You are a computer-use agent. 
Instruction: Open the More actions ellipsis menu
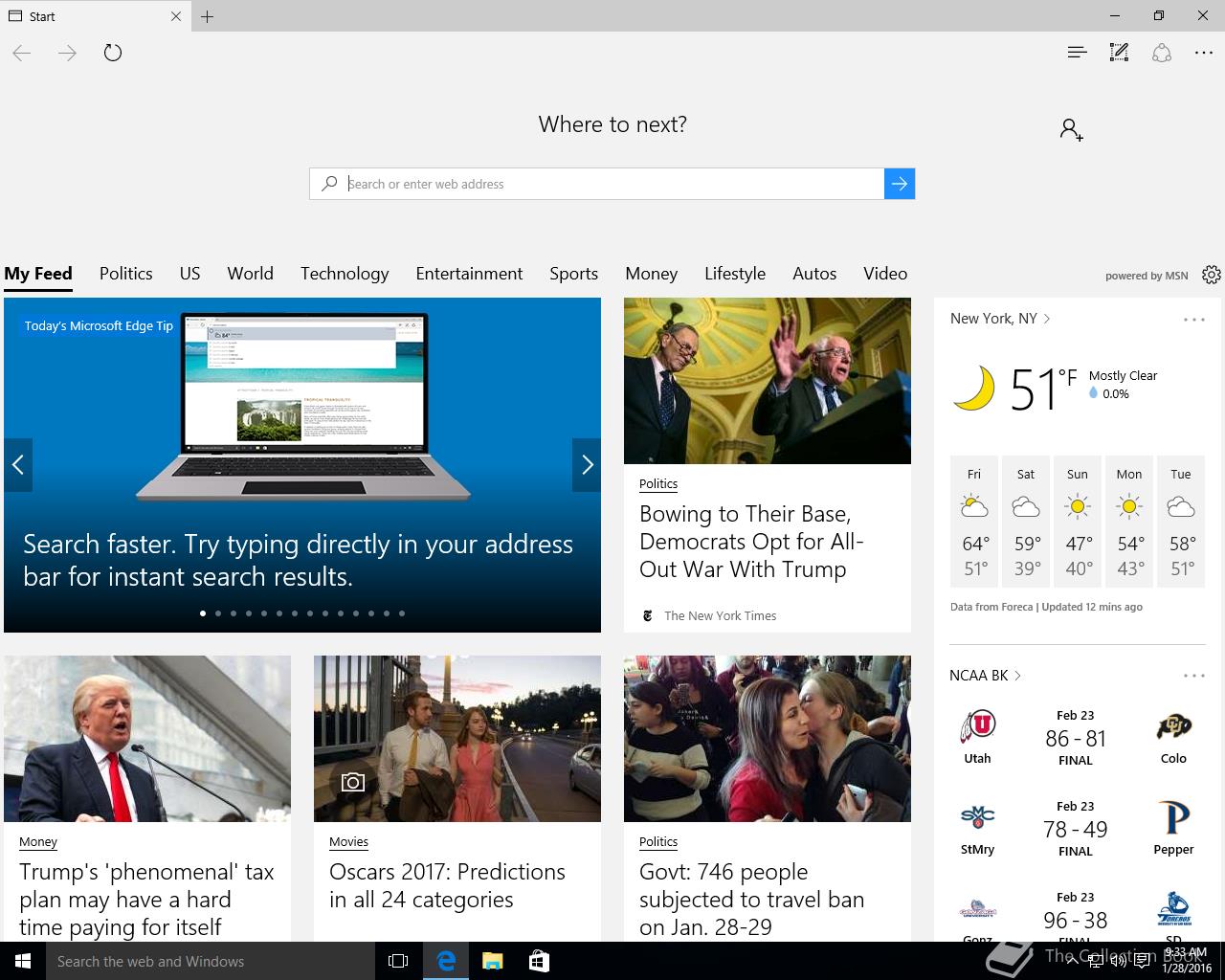pyautogui.click(x=1204, y=53)
